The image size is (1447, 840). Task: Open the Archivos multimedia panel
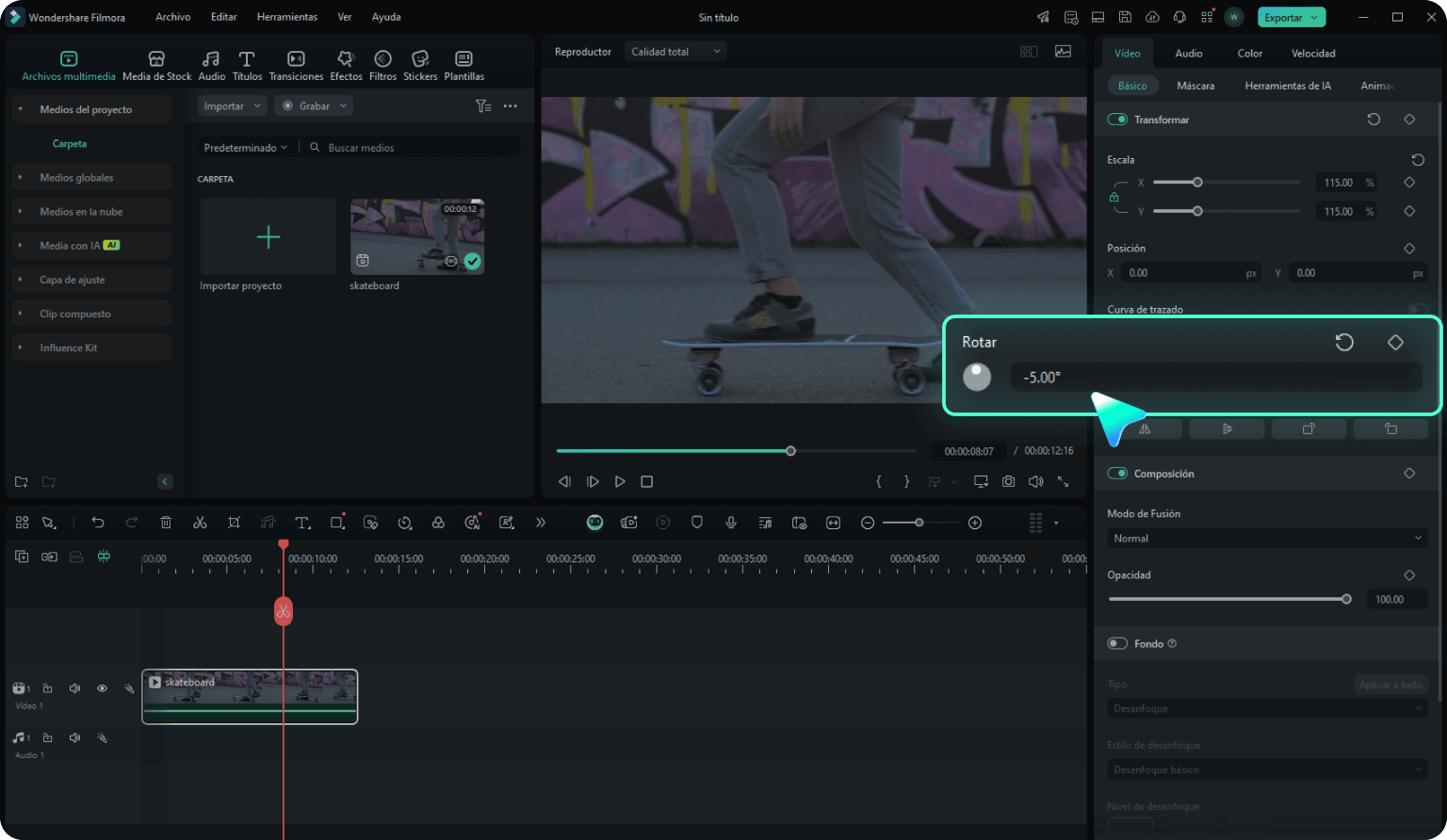pyautogui.click(x=68, y=66)
